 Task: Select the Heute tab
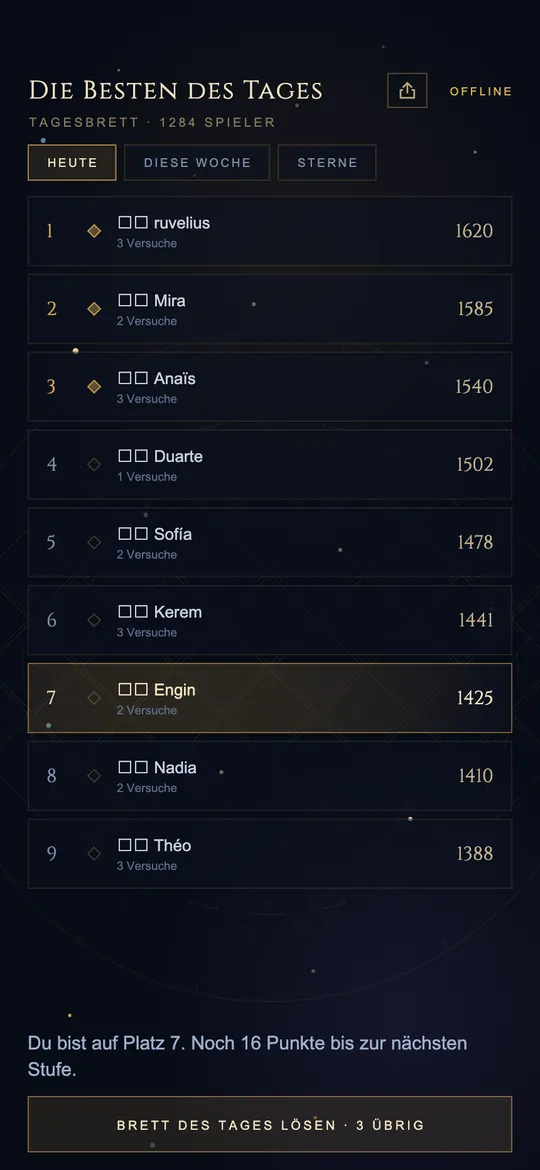point(72,163)
